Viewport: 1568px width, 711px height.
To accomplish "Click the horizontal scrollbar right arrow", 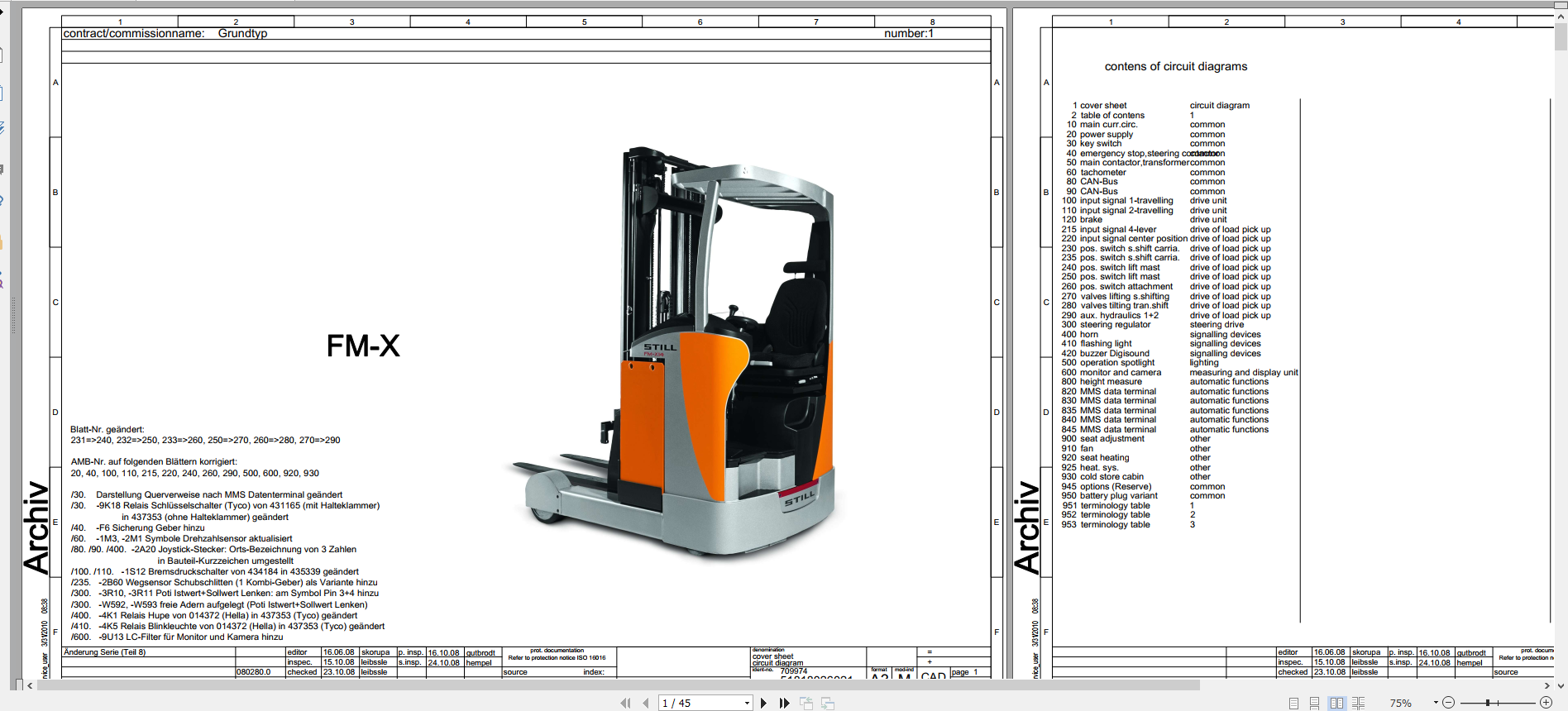I will [x=1547, y=685].
